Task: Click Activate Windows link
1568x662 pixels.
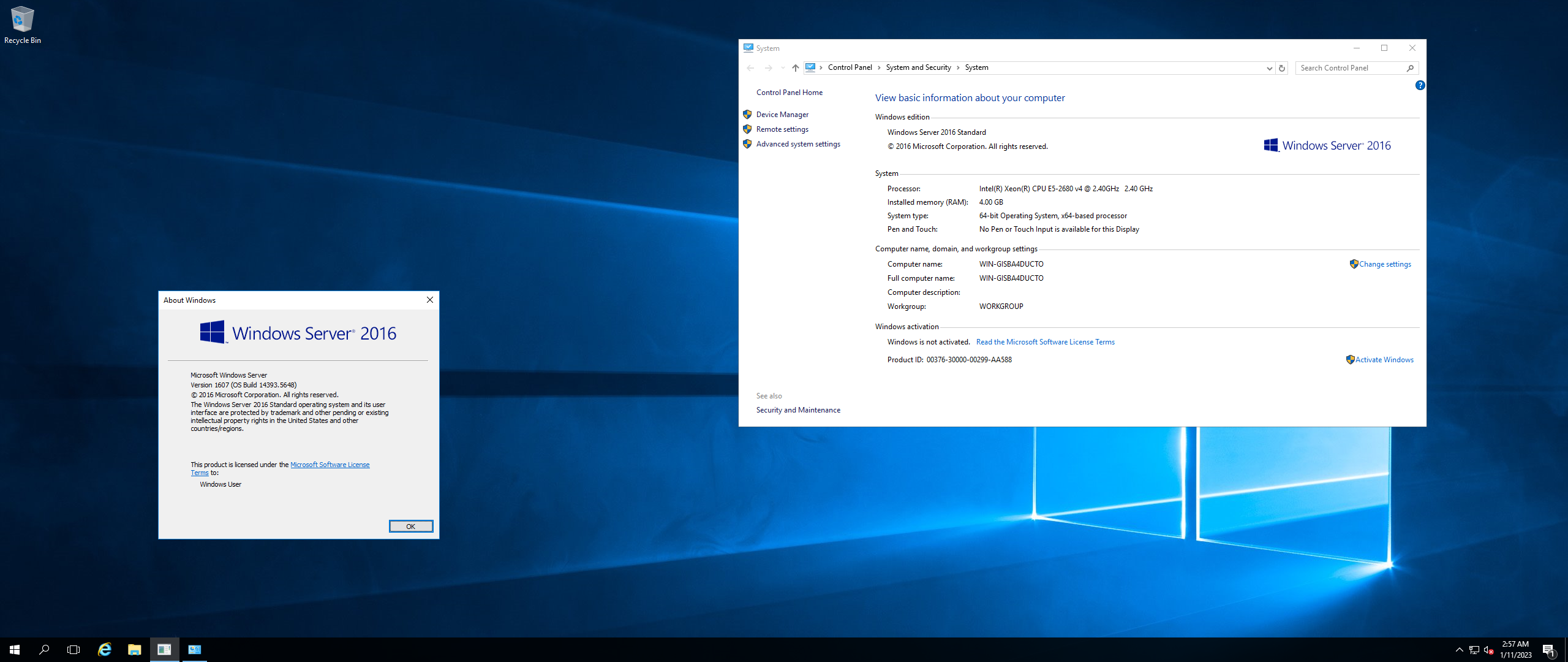Action: point(1384,360)
